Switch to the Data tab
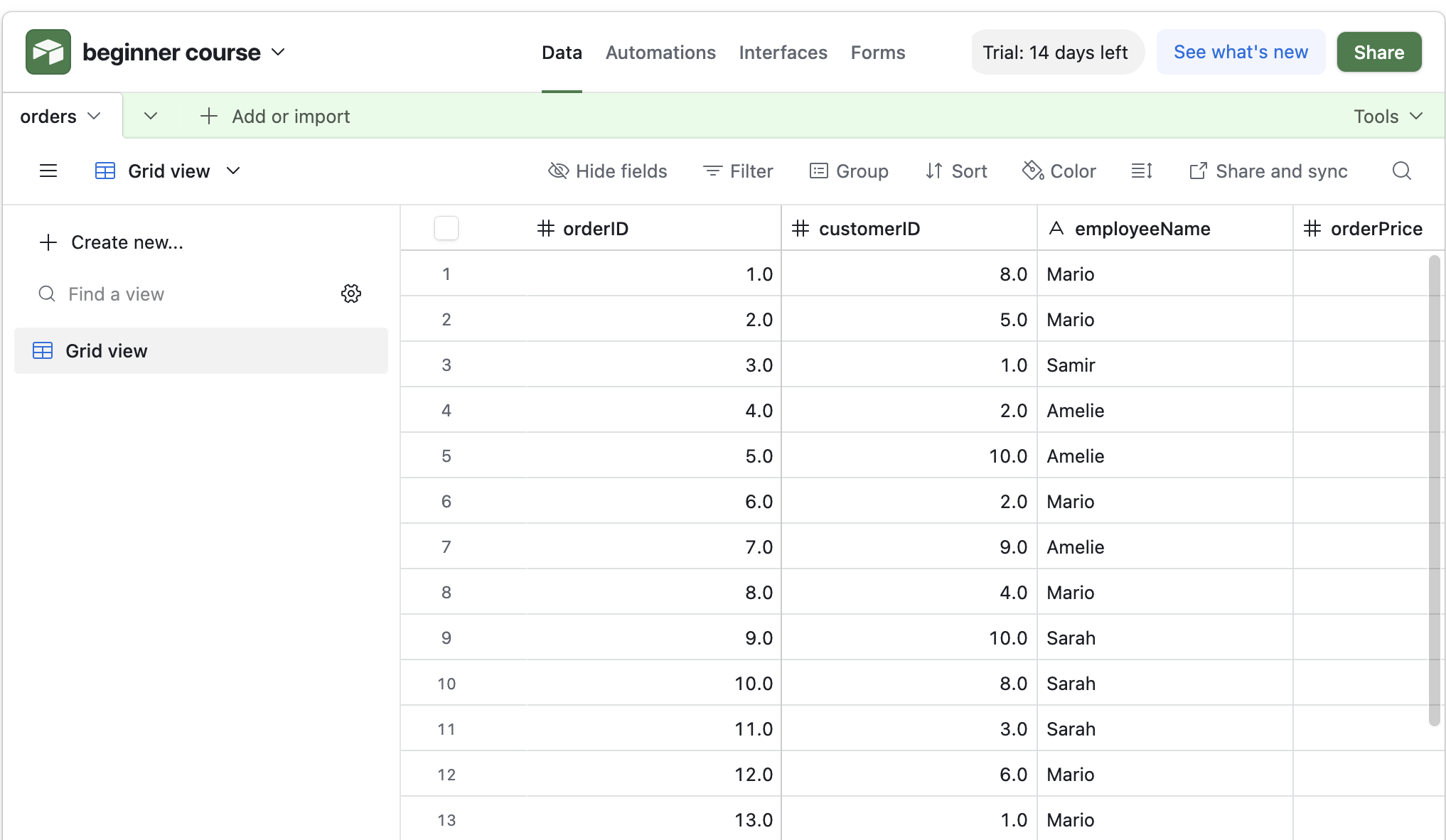 point(562,53)
